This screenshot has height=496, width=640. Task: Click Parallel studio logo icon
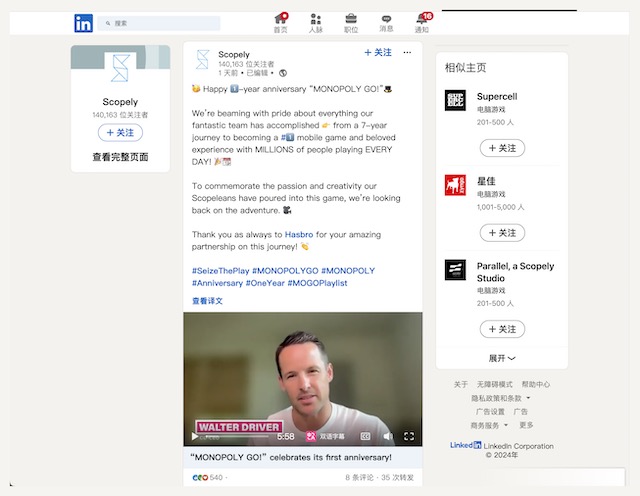click(455, 269)
